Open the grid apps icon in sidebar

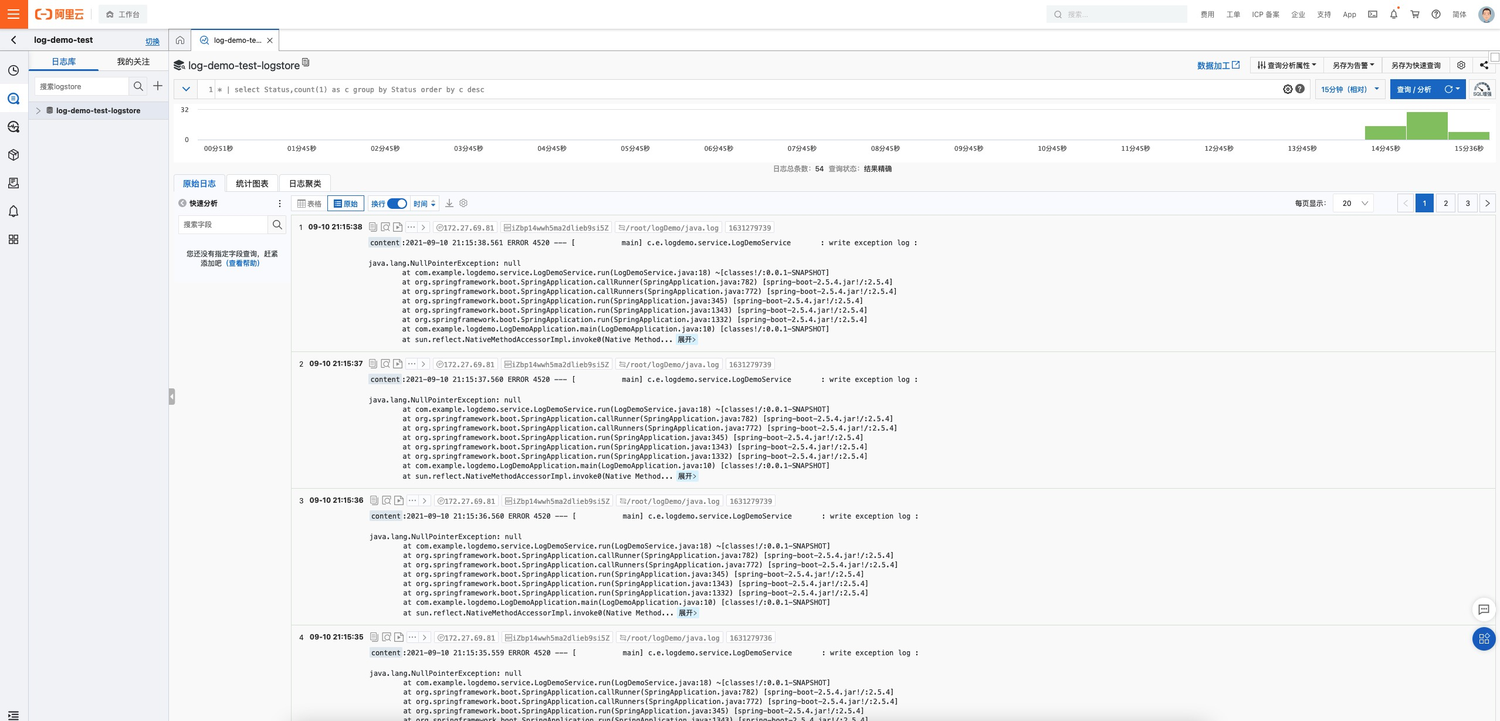click(13, 239)
